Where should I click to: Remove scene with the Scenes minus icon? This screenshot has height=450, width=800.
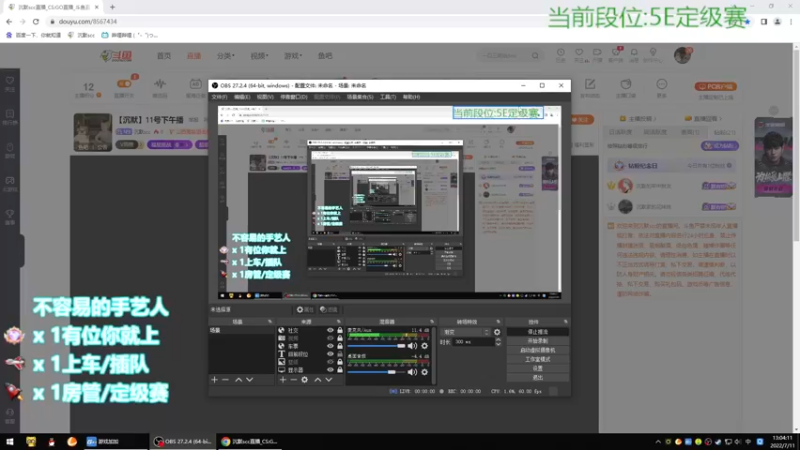click(225, 380)
